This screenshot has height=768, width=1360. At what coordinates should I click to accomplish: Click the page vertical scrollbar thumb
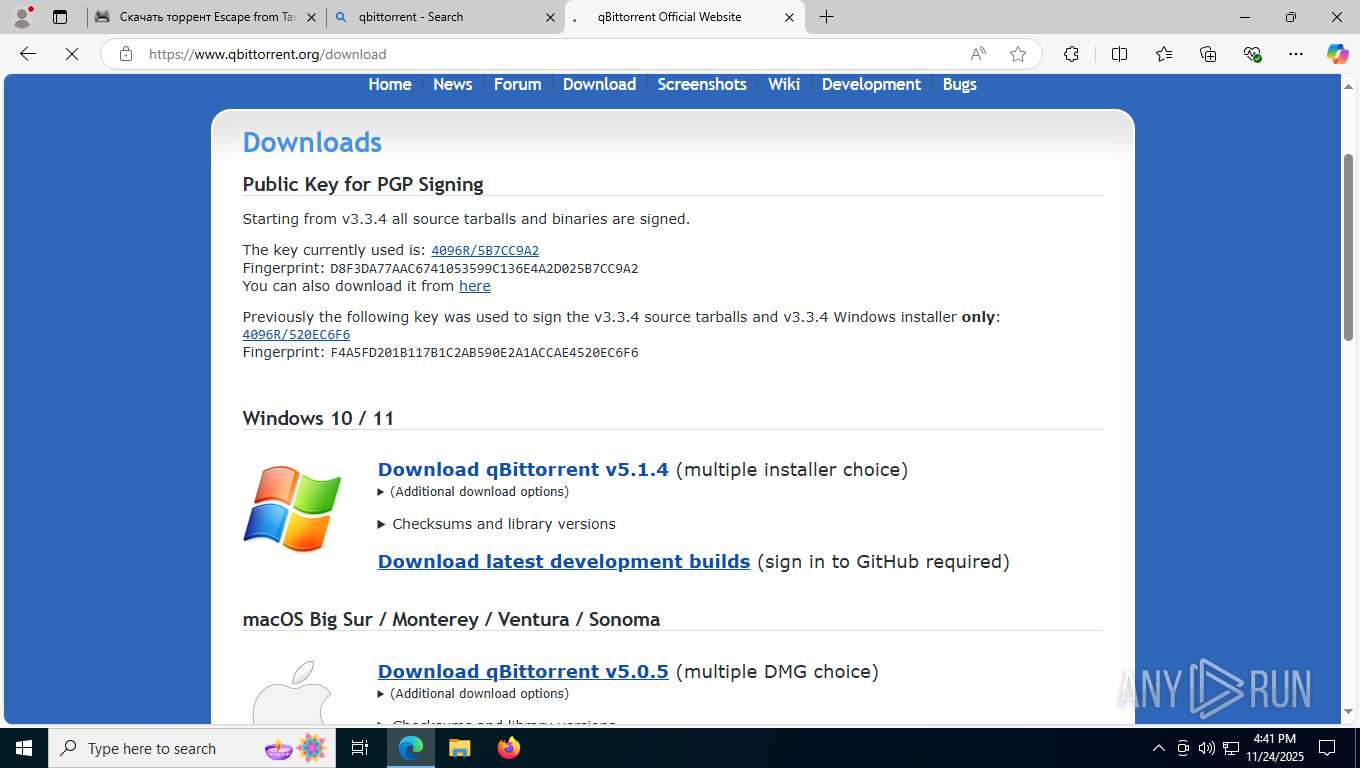click(1348, 246)
